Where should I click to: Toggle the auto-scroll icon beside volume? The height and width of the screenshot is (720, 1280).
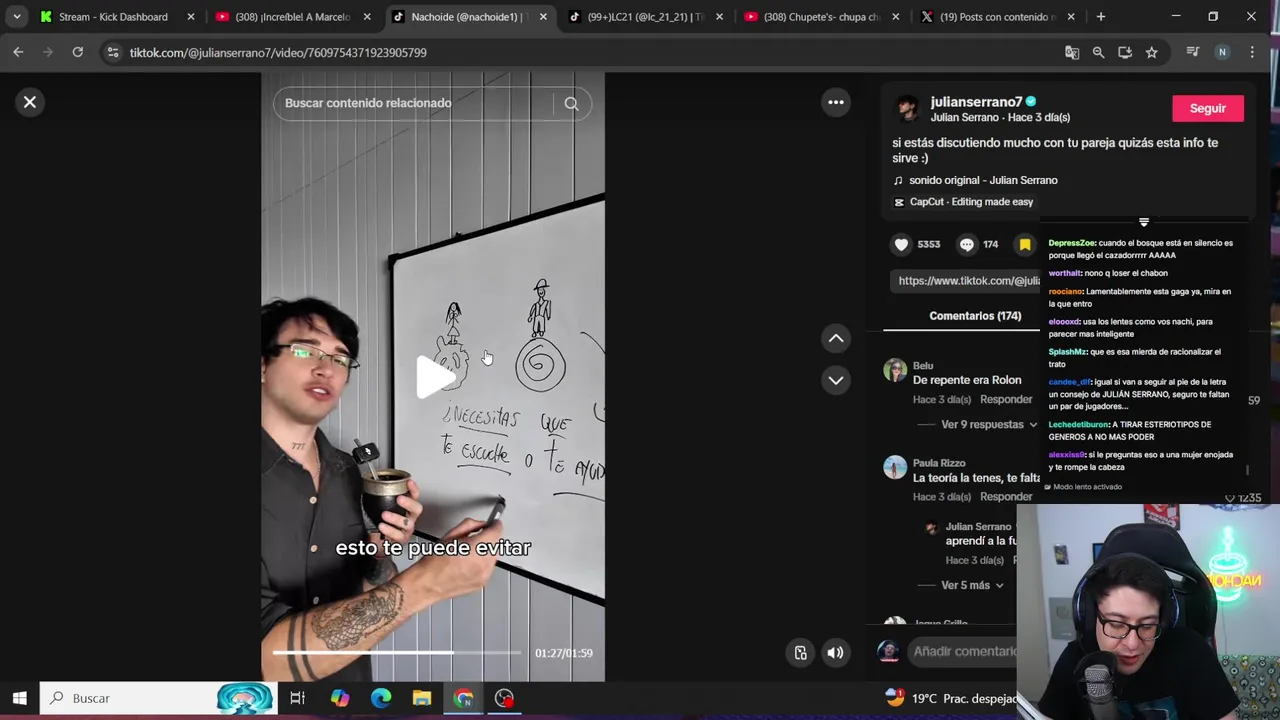pyautogui.click(x=801, y=653)
